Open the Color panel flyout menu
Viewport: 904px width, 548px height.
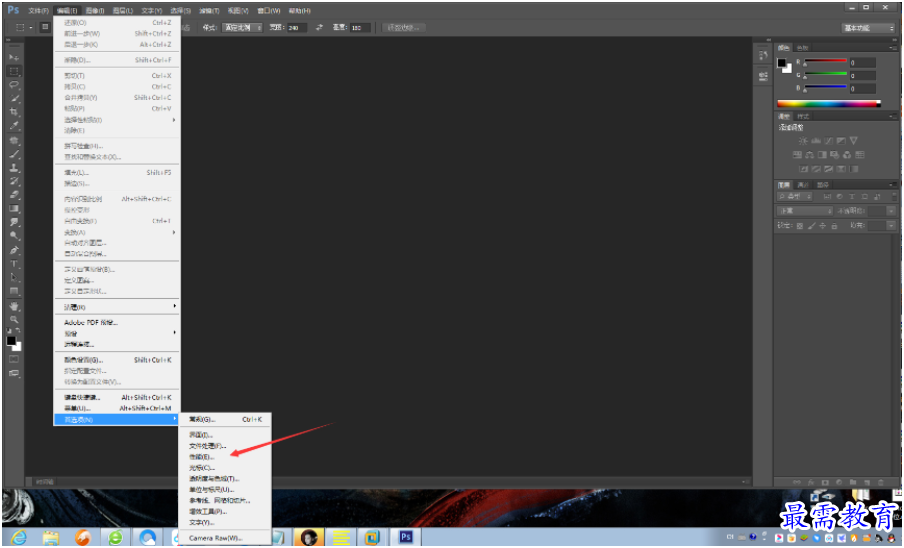coord(892,48)
